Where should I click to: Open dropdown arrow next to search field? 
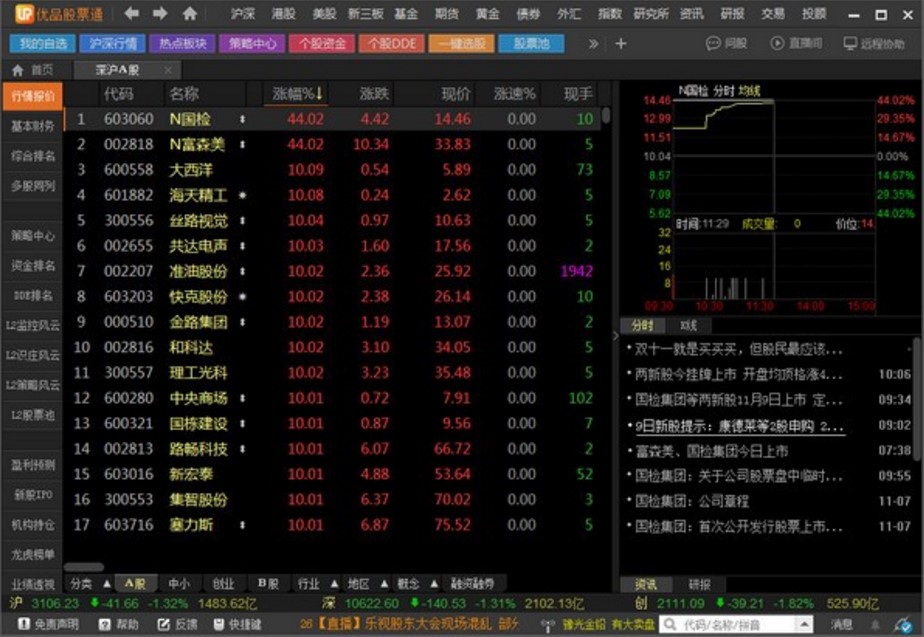click(x=804, y=624)
